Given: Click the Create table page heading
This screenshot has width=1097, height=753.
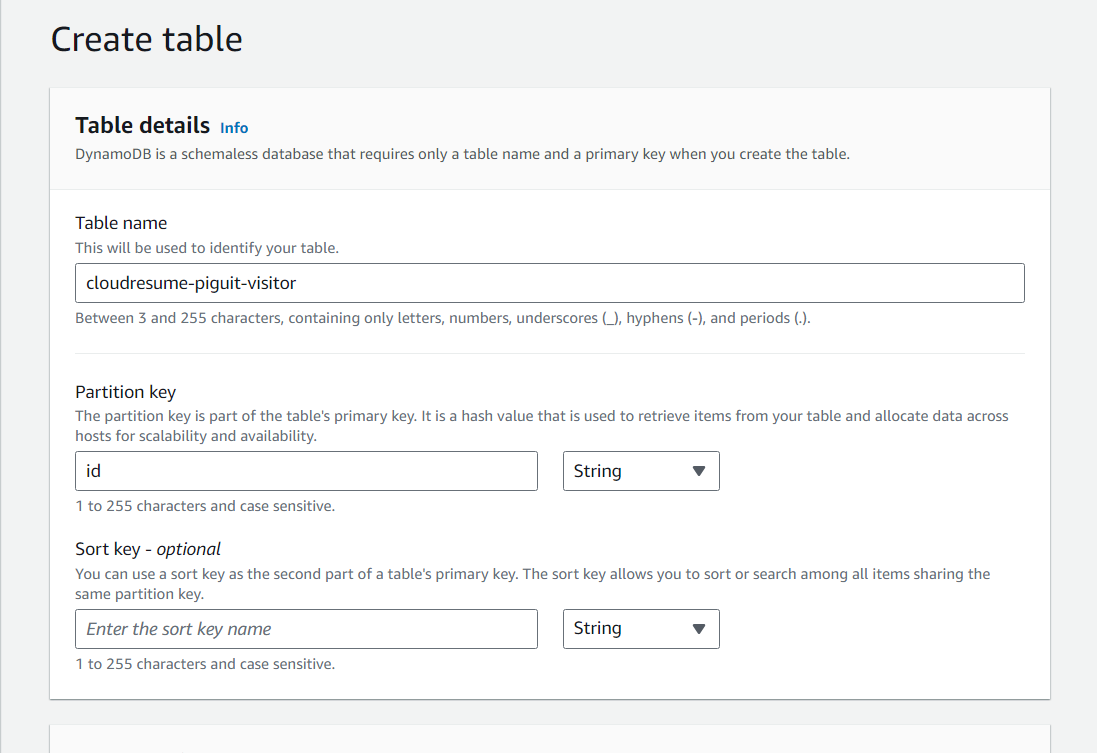Looking at the screenshot, I should tap(147, 39).
